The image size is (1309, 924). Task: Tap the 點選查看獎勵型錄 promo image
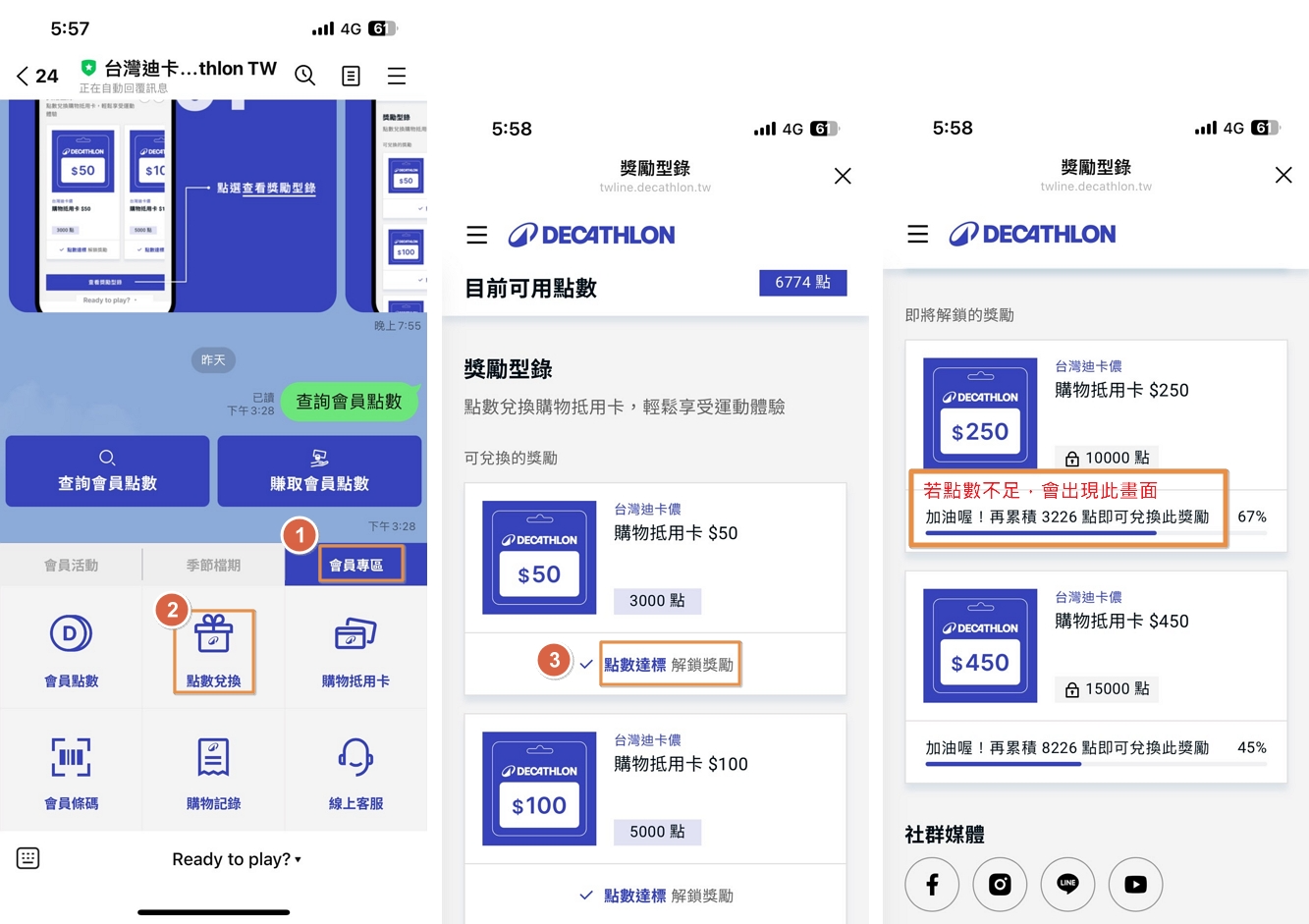pos(172,205)
